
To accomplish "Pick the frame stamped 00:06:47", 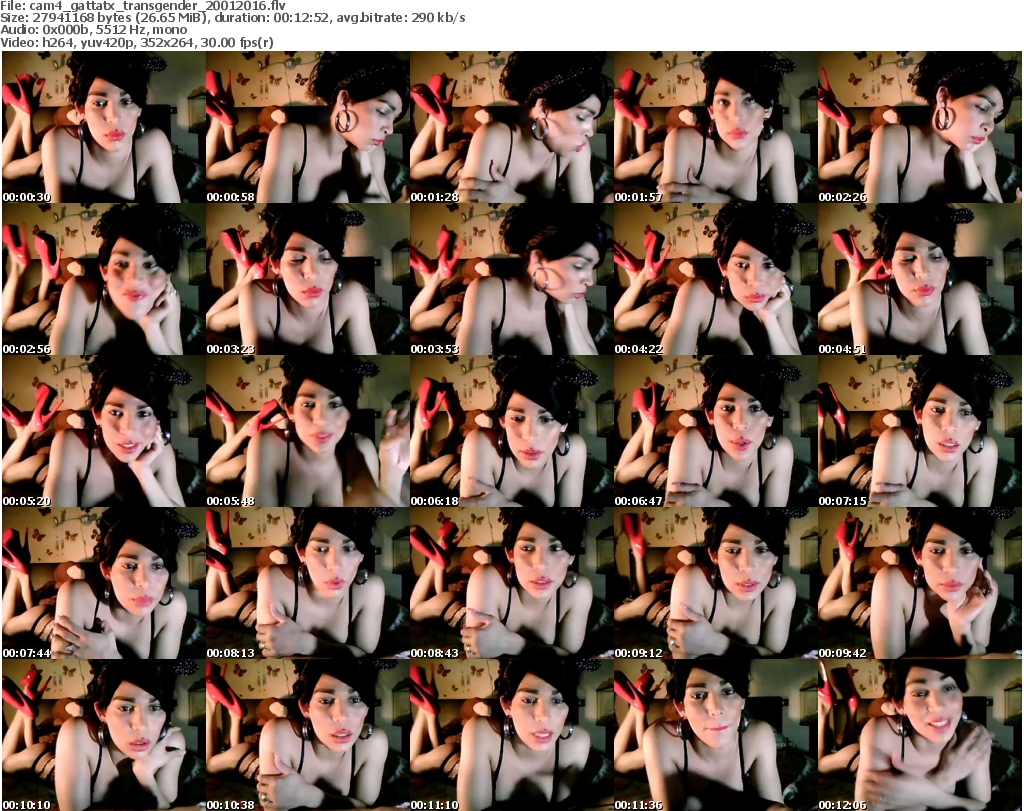I will (x=716, y=432).
